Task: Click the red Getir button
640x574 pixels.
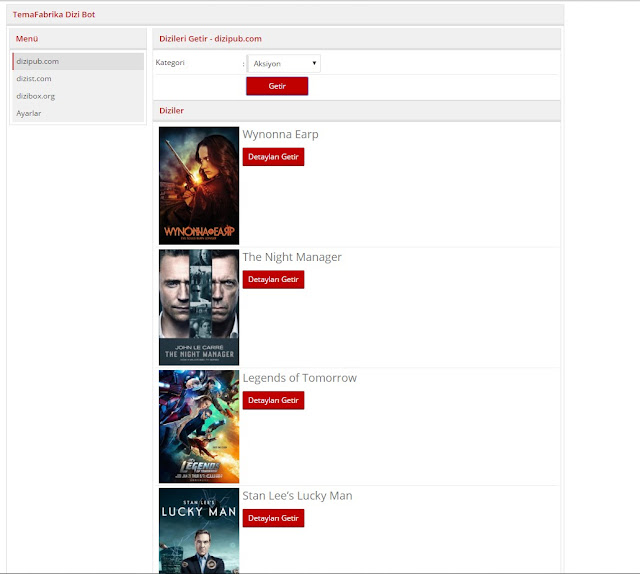Action: point(277,86)
